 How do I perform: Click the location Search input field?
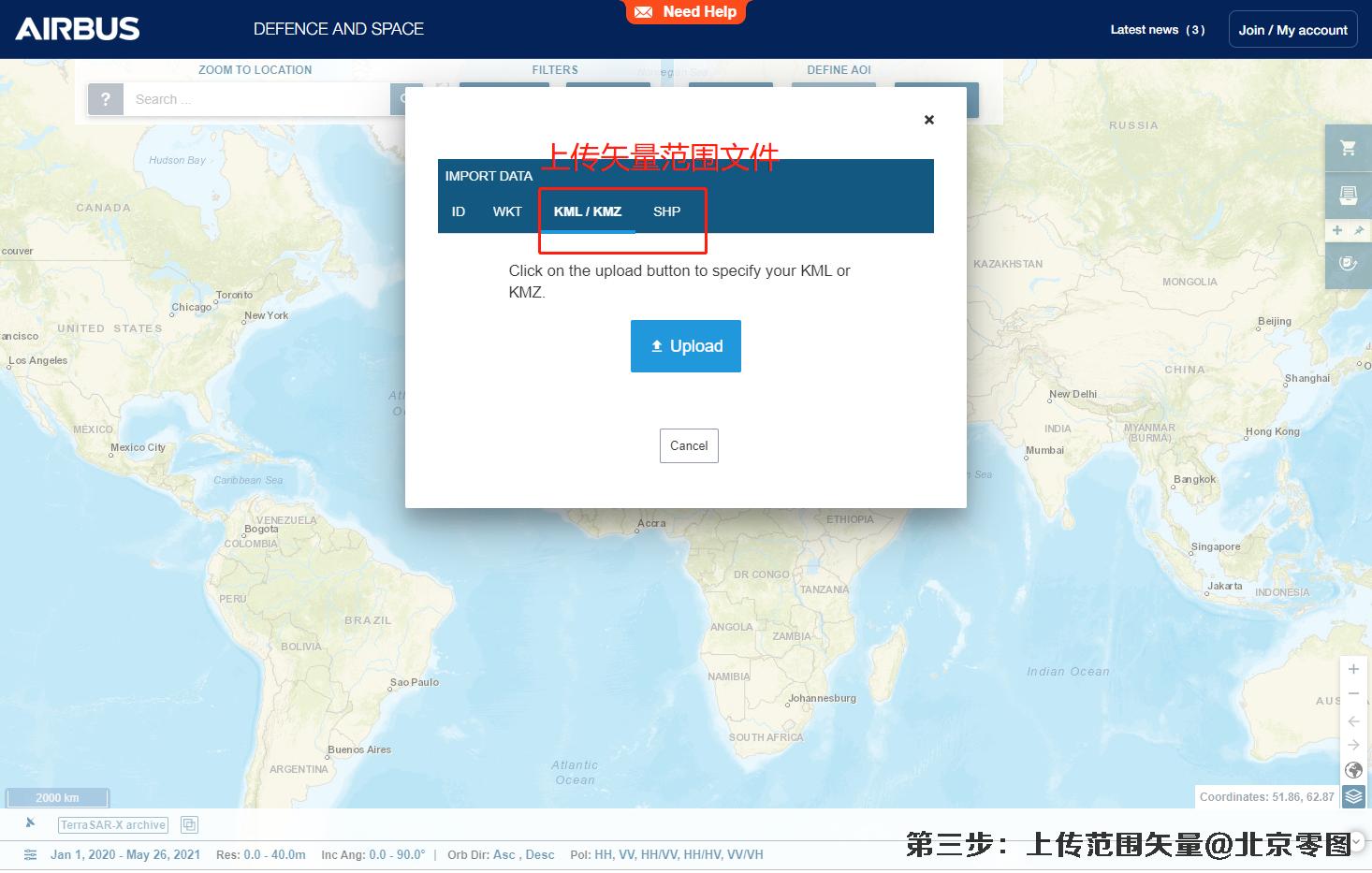click(255, 99)
